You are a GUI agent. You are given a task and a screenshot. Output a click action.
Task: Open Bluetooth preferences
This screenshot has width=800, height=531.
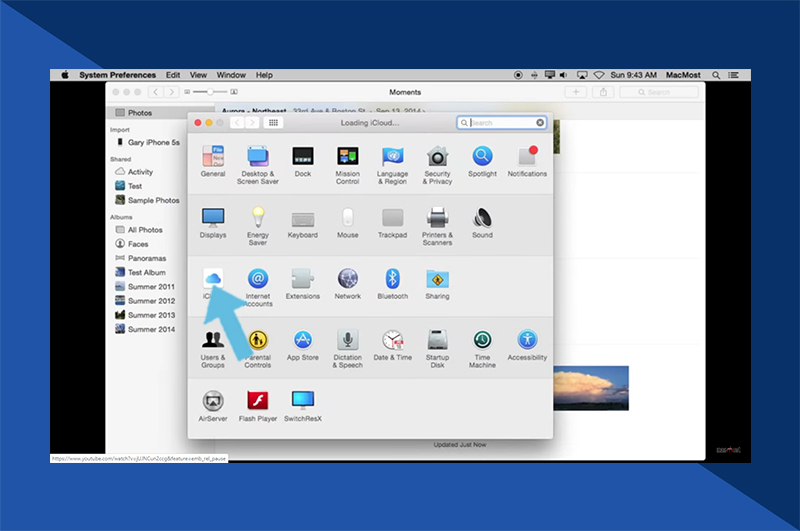pos(392,284)
